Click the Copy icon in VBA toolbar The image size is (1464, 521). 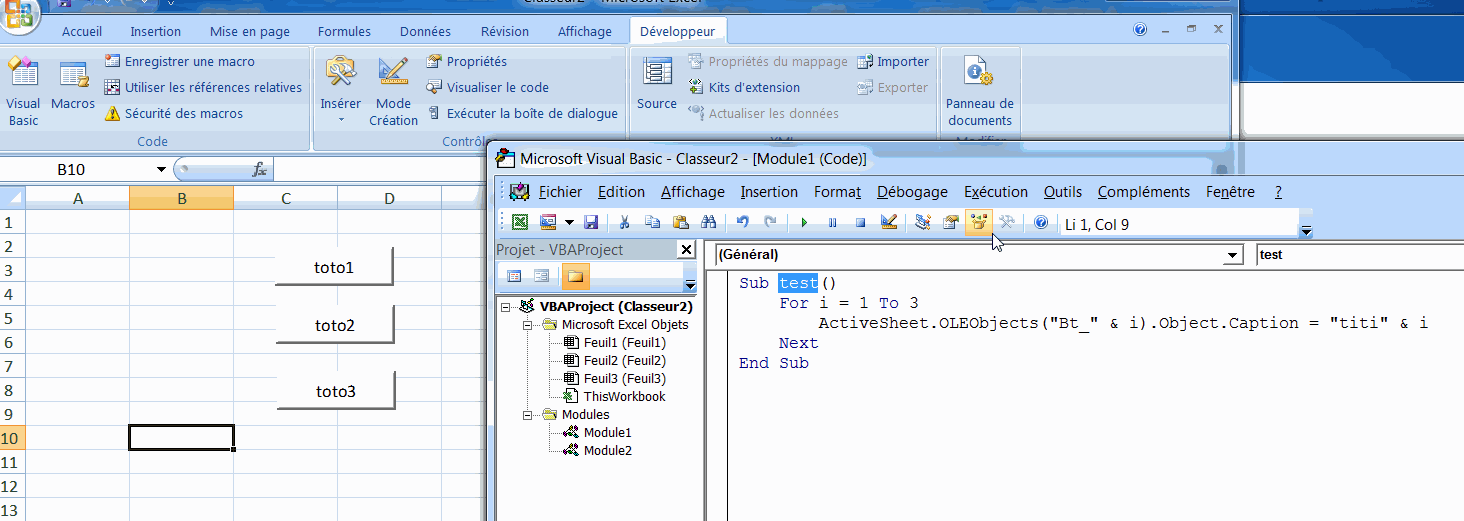[652, 222]
